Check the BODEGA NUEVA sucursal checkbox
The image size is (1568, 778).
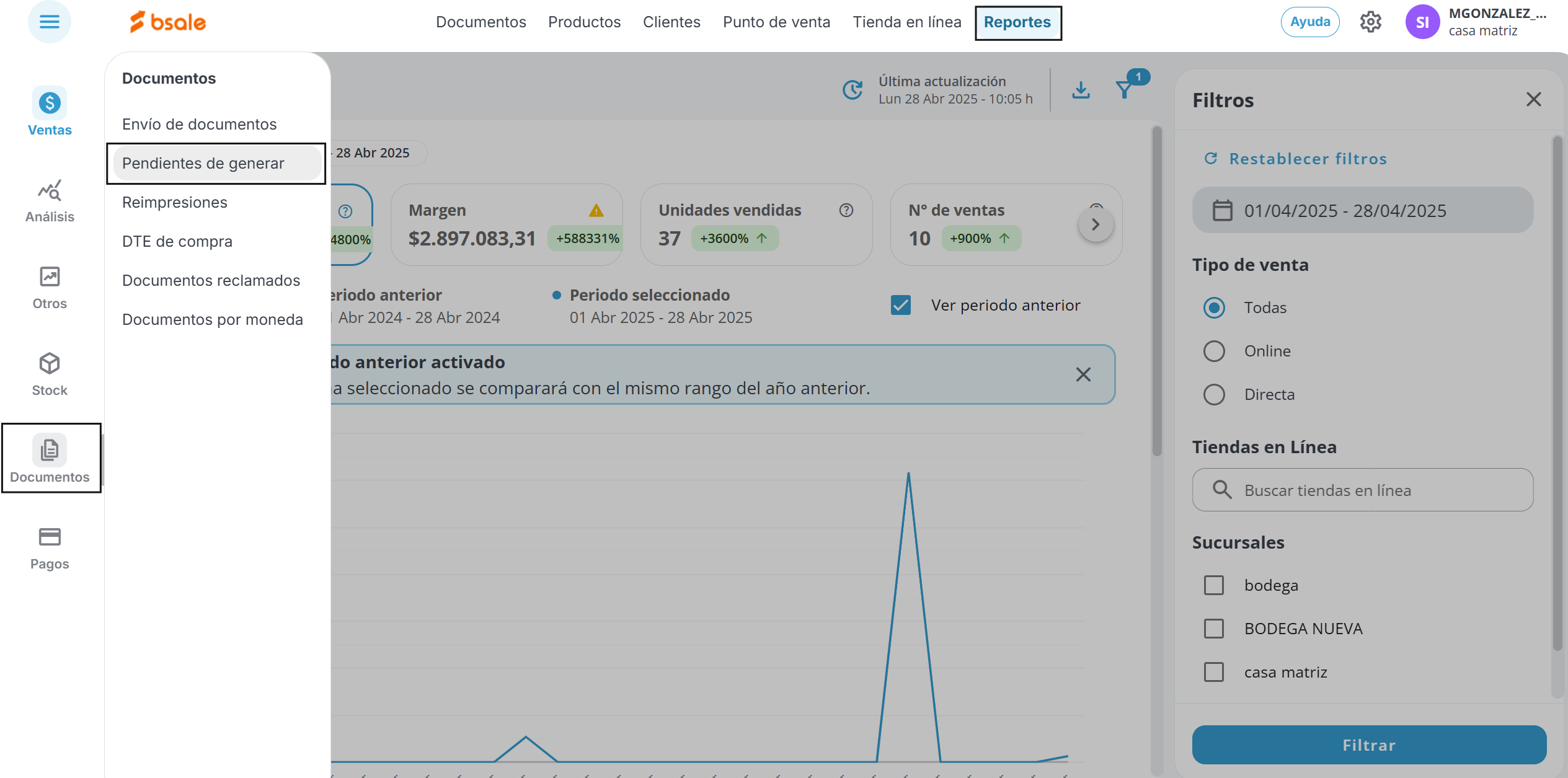(x=1214, y=629)
